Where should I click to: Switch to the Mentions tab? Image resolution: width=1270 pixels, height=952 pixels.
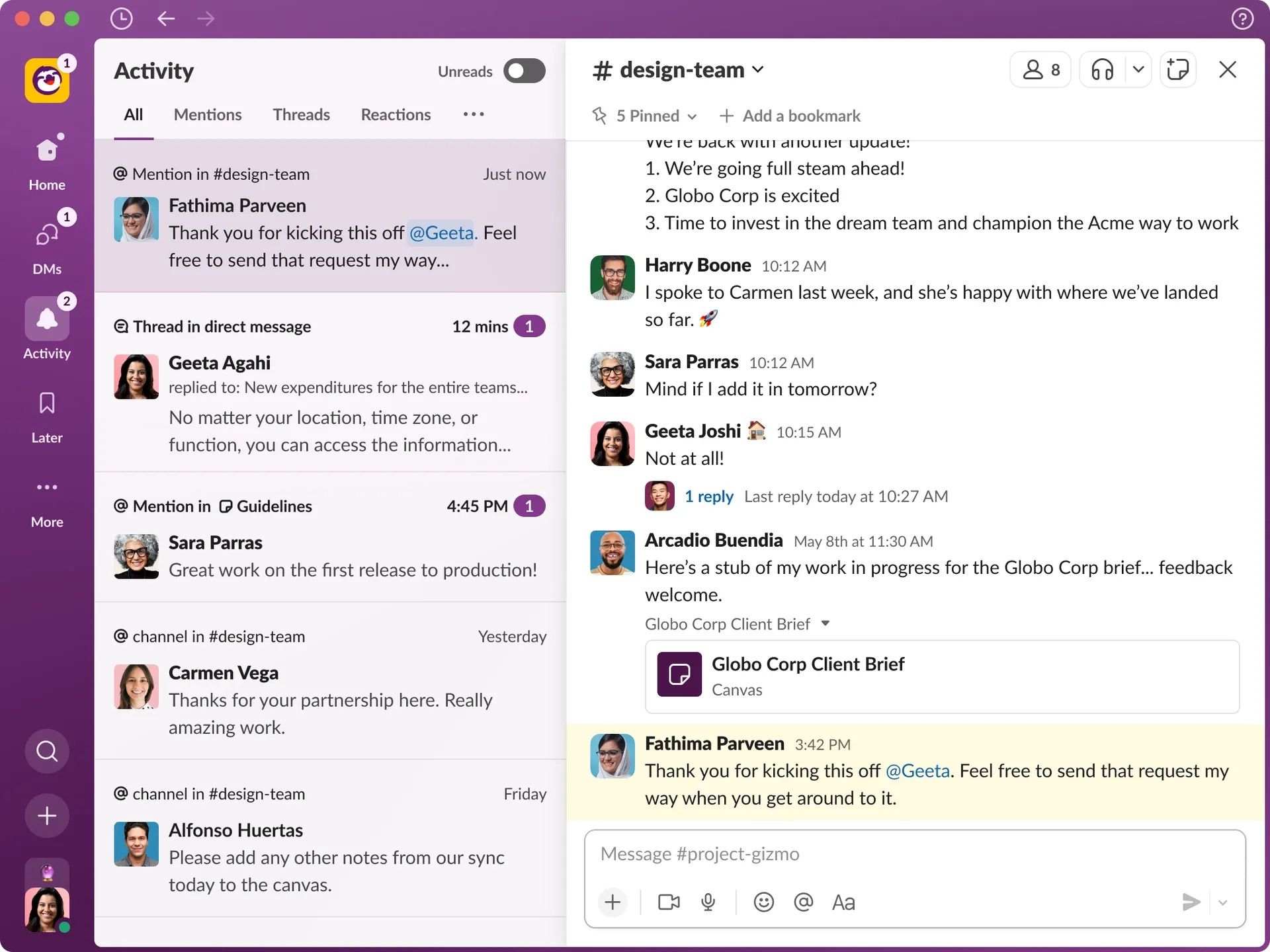pyautogui.click(x=207, y=114)
